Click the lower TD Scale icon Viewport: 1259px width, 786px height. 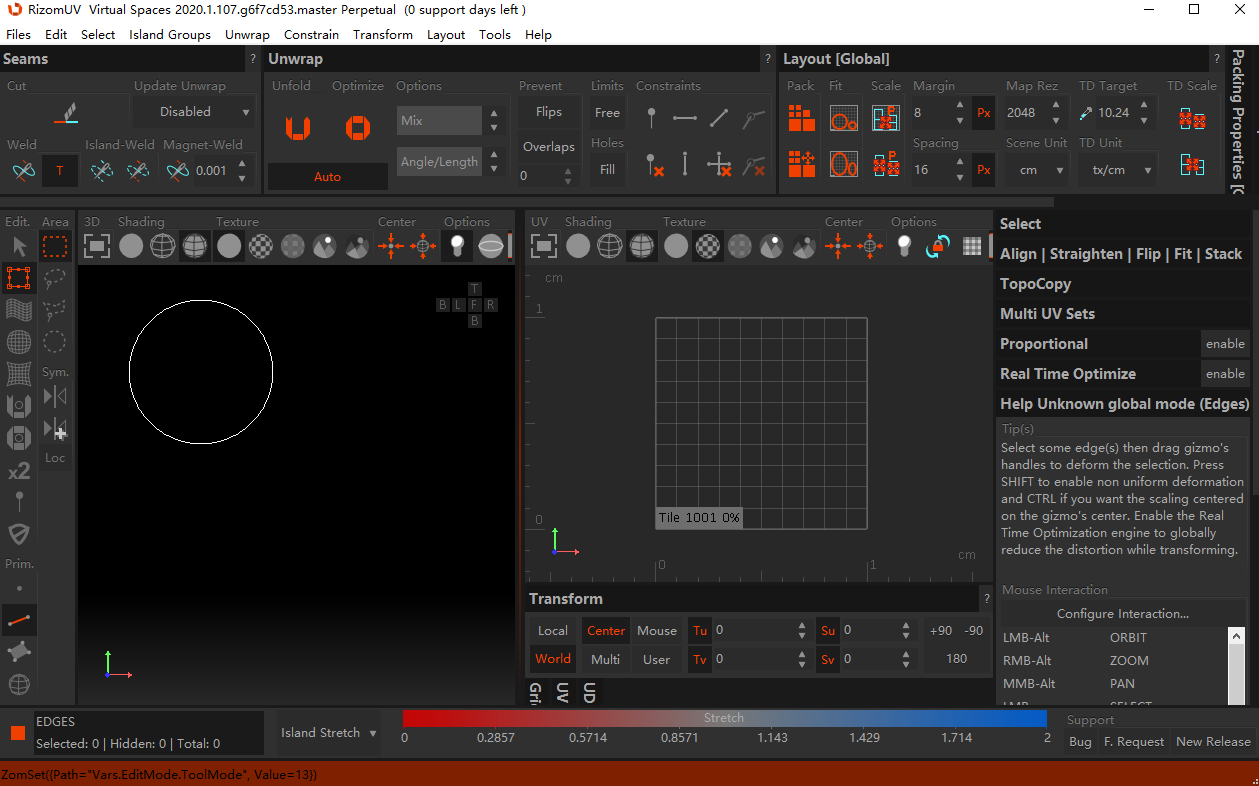point(1191,165)
